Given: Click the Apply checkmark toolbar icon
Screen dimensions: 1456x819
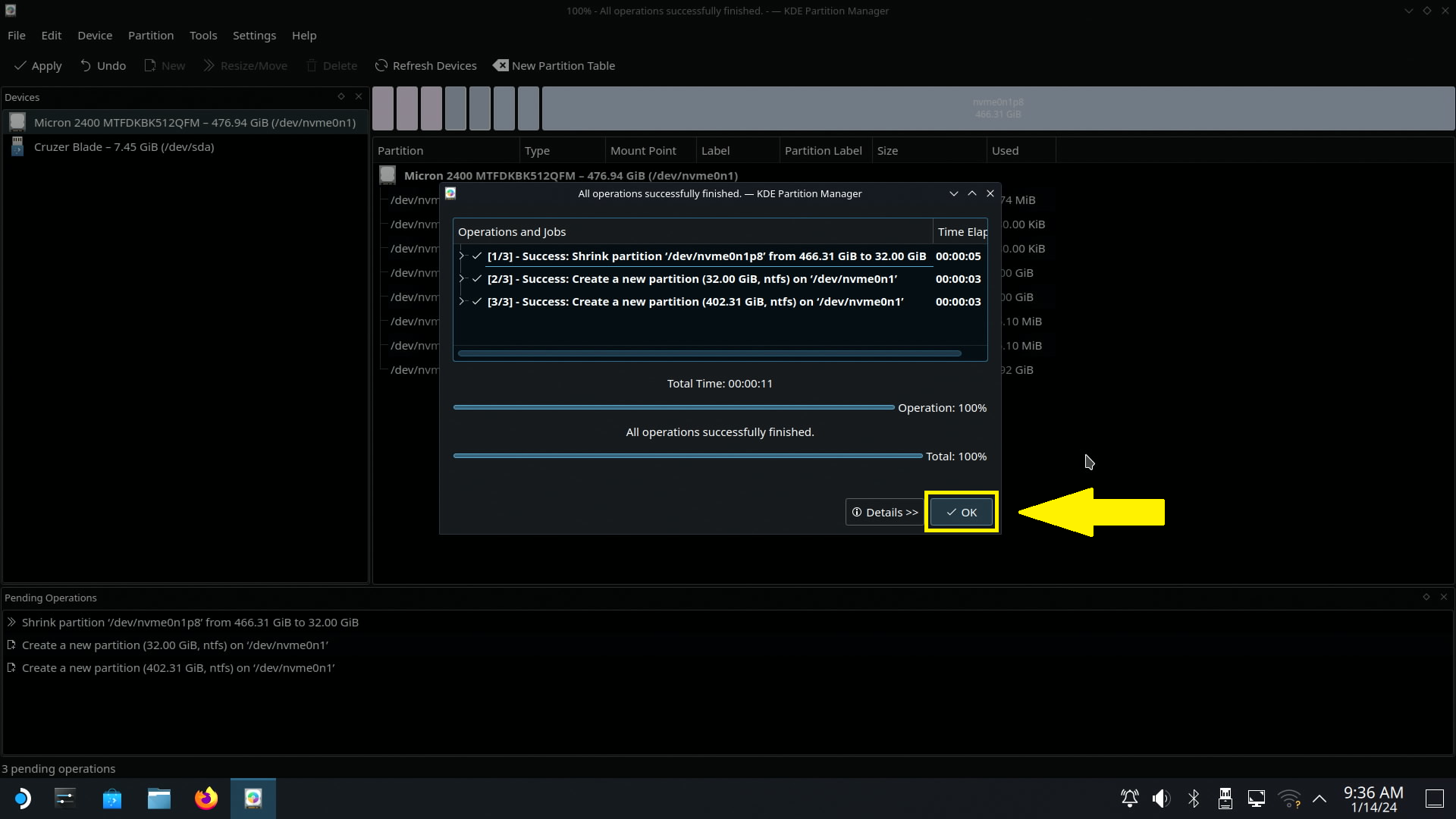Looking at the screenshot, I should [20, 66].
